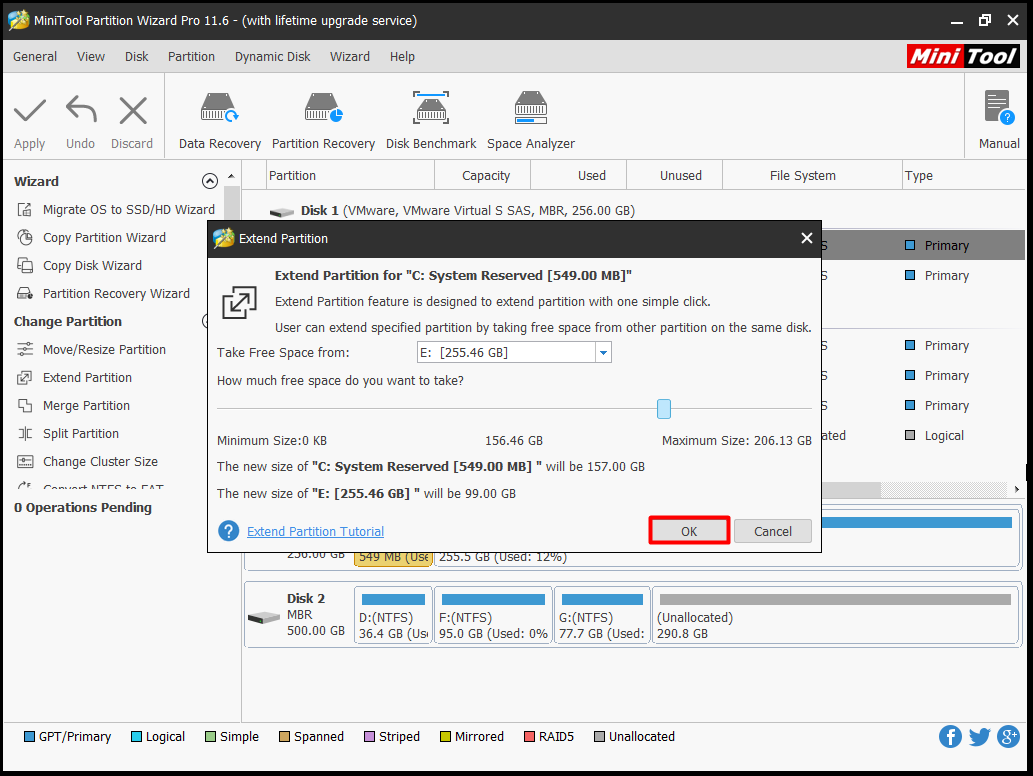Click the Apply checkmark icon
Image resolution: width=1033 pixels, height=776 pixels.
pos(30,110)
